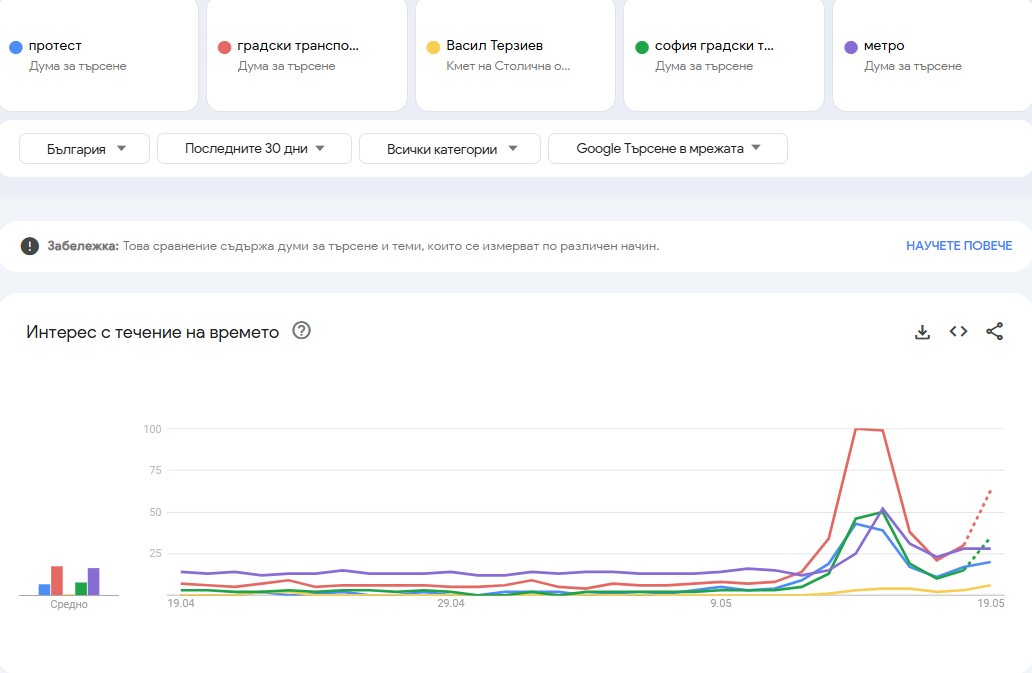Open the embed code view for the chart
The image size is (1032, 673).
click(x=958, y=331)
